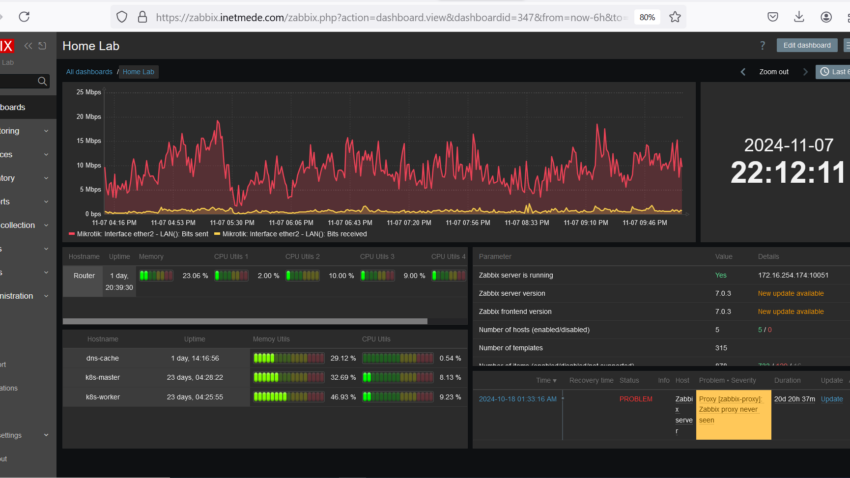Screen dimensions: 850x478
Task: Click the sidebar search magnifier icon
Action: click(42, 81)
